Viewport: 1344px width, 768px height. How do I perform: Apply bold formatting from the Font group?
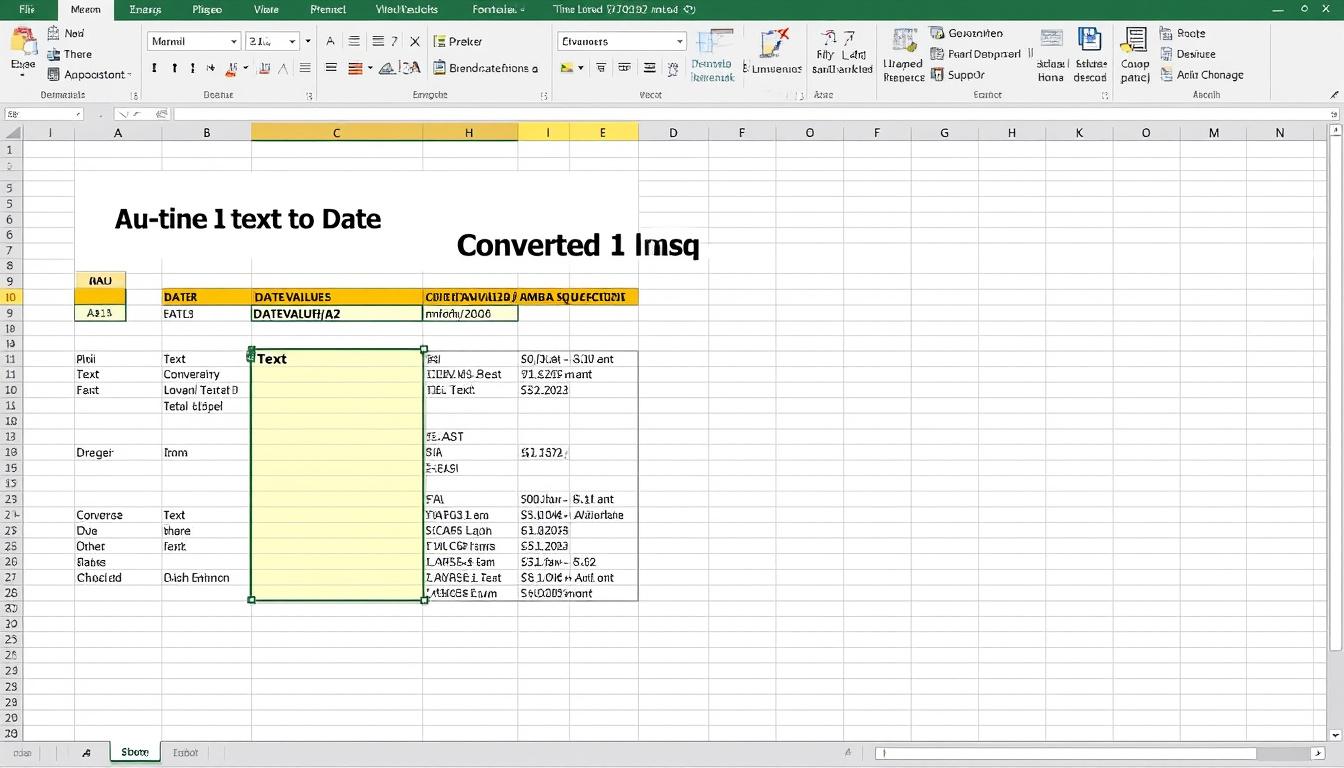coord(153,67)
